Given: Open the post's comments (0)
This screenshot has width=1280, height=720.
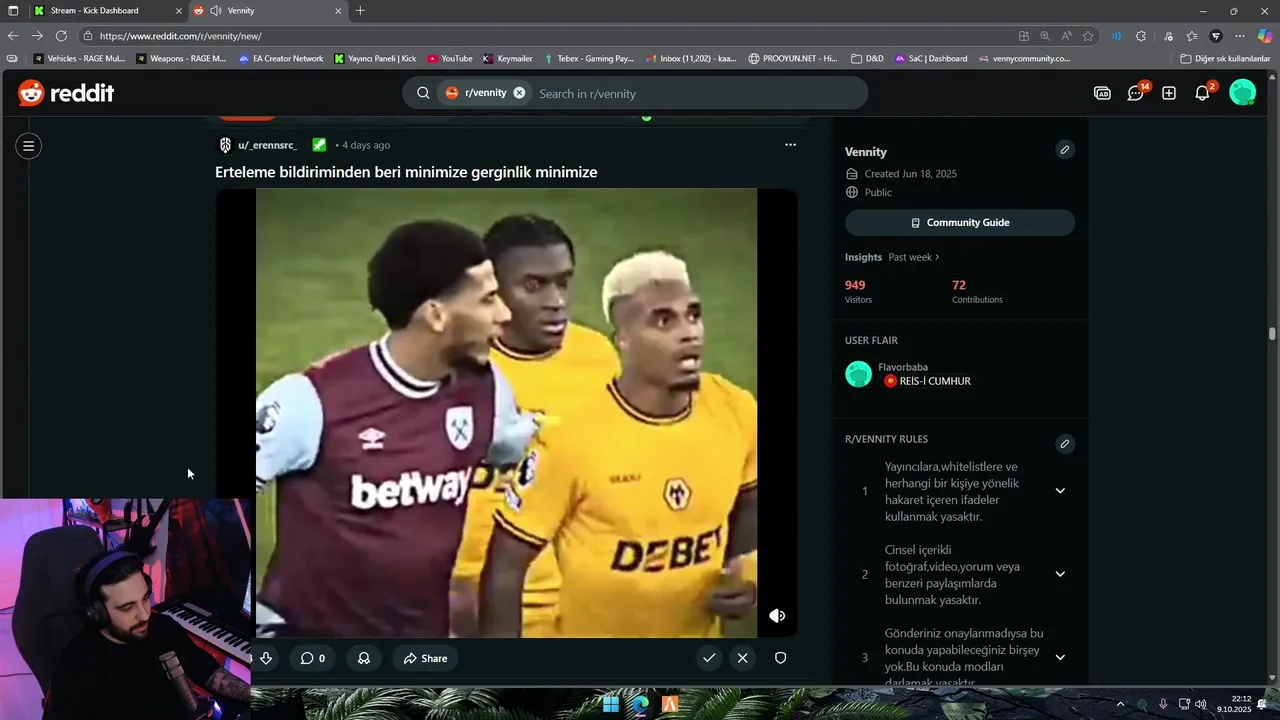Looking at the screenshot, I should pyautogui.click(x=313, y=658).
